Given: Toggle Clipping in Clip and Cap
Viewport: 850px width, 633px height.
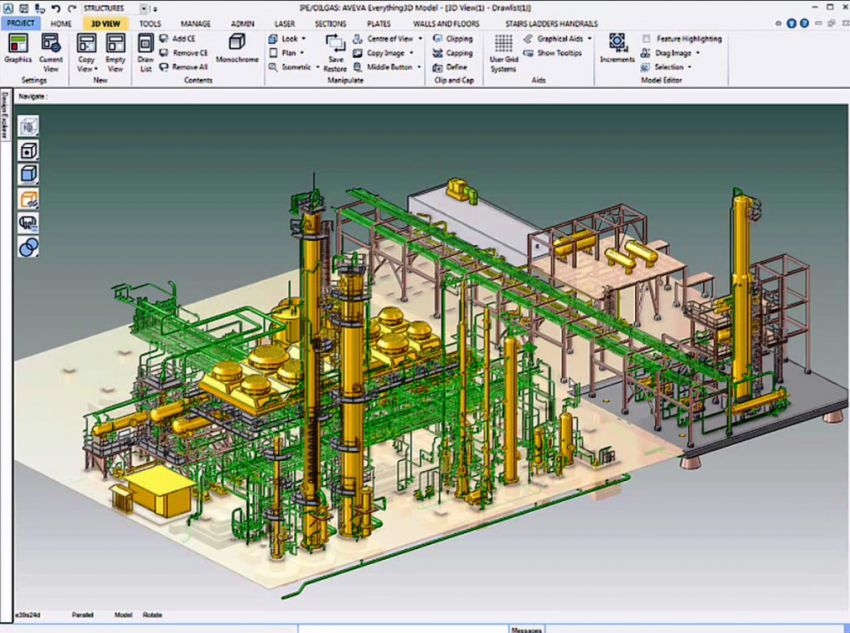Looking at the screenshot, I should coord(452,39).
